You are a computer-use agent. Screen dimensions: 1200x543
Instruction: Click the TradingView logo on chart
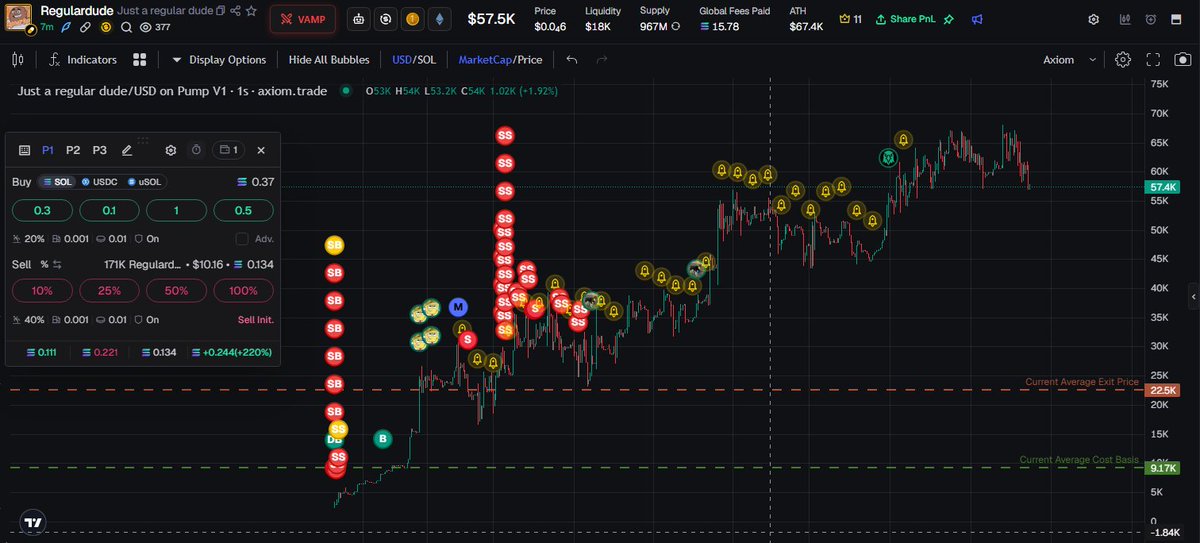[34, 522]
